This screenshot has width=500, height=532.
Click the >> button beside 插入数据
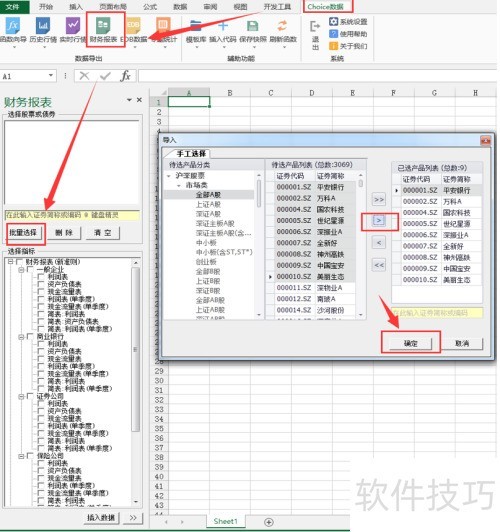click(133, 518)
